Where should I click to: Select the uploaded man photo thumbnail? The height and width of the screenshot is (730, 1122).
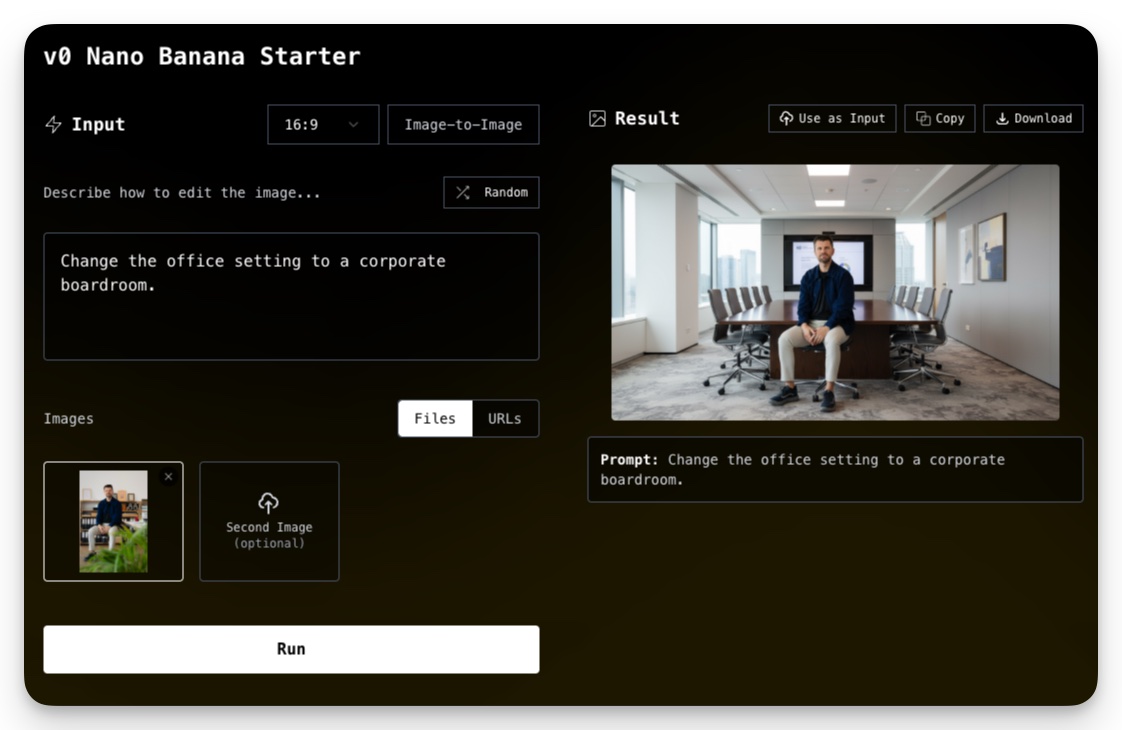[113, 521]
